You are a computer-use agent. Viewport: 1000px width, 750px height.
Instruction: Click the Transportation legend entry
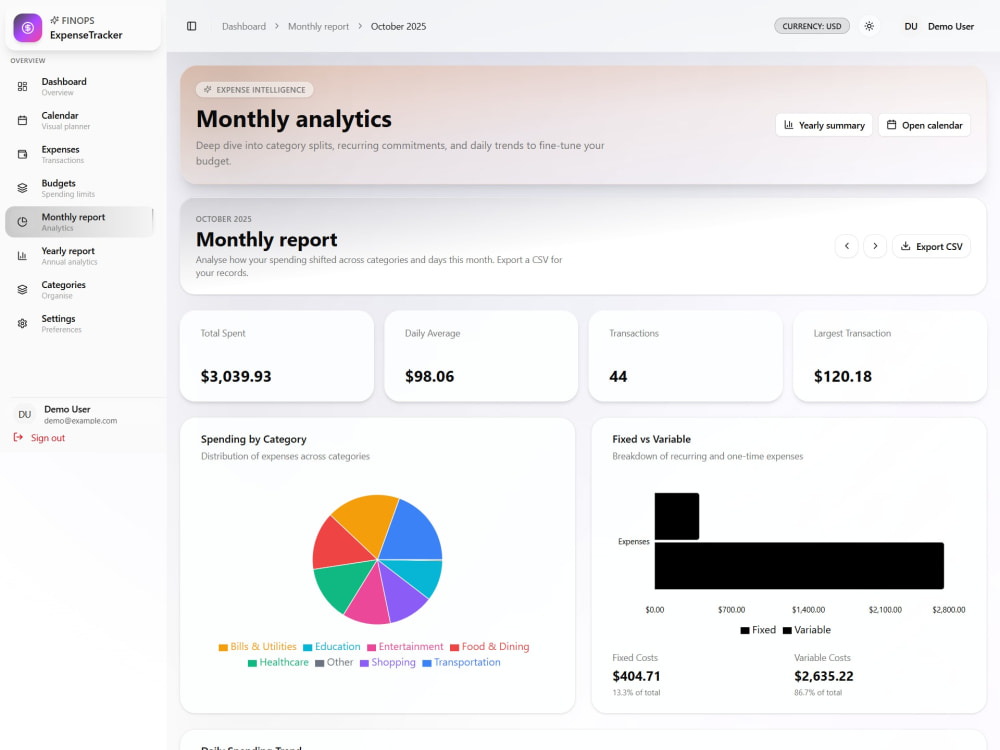click(x=462, y=663)
